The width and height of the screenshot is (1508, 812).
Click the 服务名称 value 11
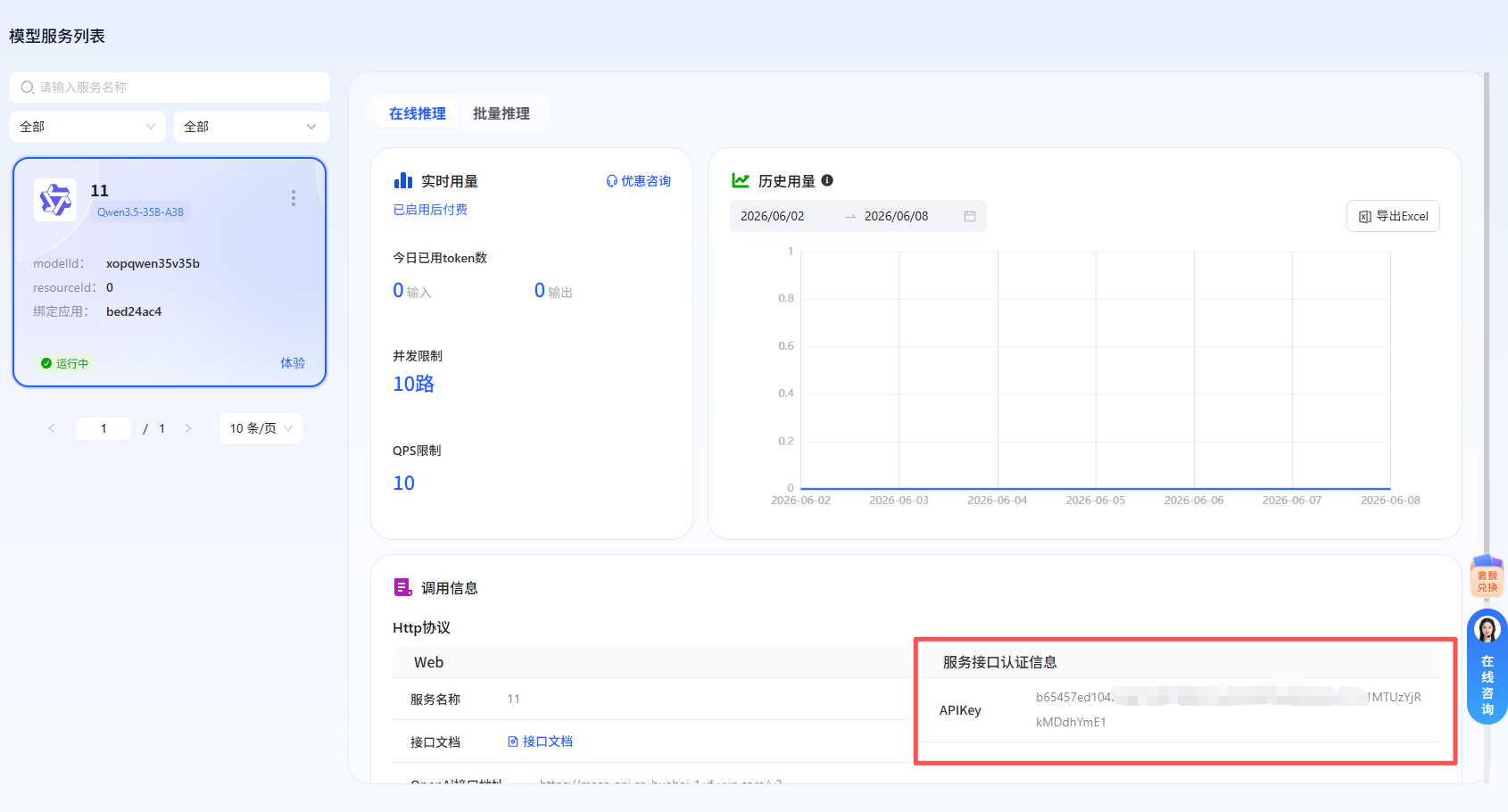513,699
